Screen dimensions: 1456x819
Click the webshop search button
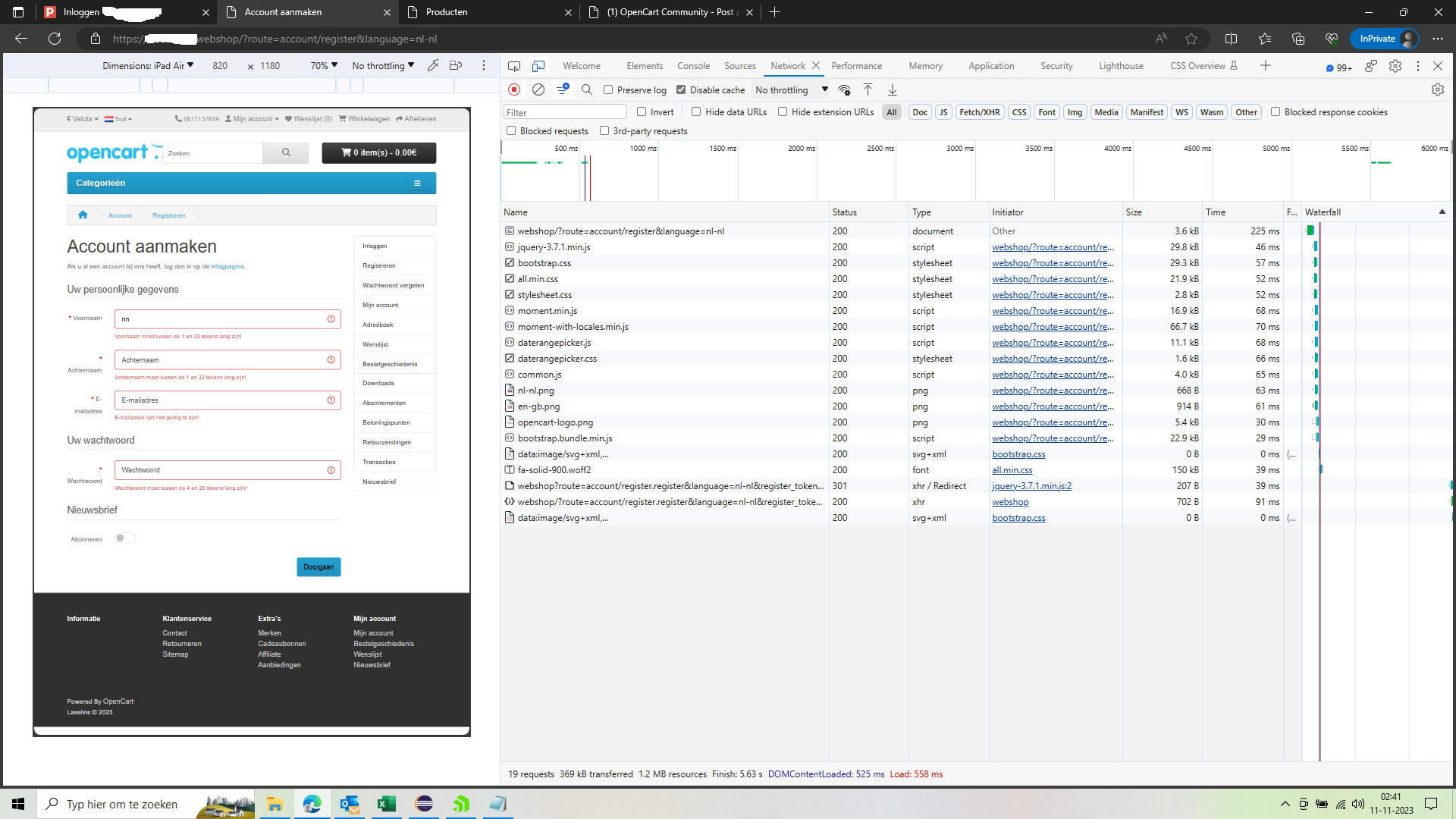[286, 152]
